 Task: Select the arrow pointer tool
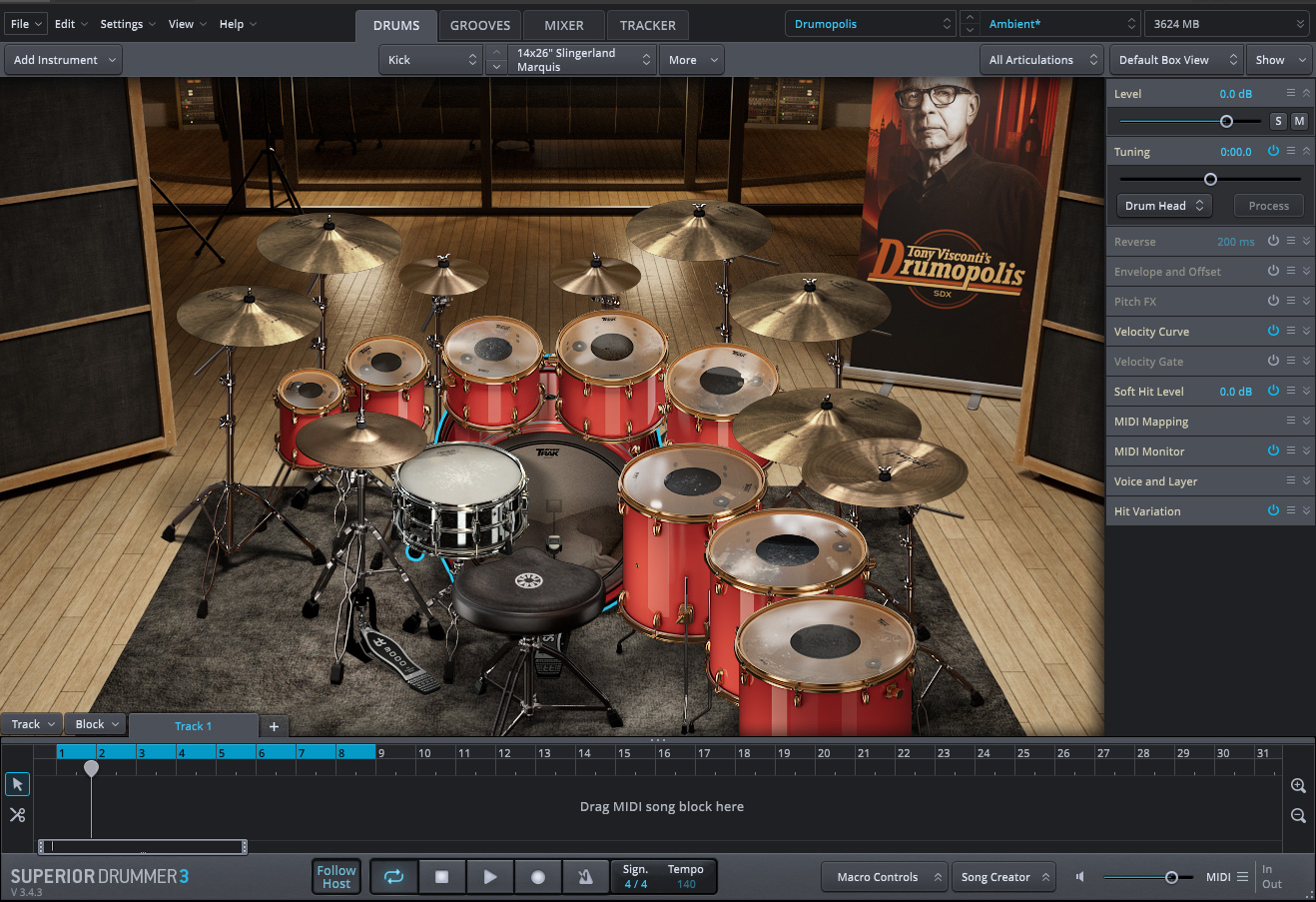(17, 784)
